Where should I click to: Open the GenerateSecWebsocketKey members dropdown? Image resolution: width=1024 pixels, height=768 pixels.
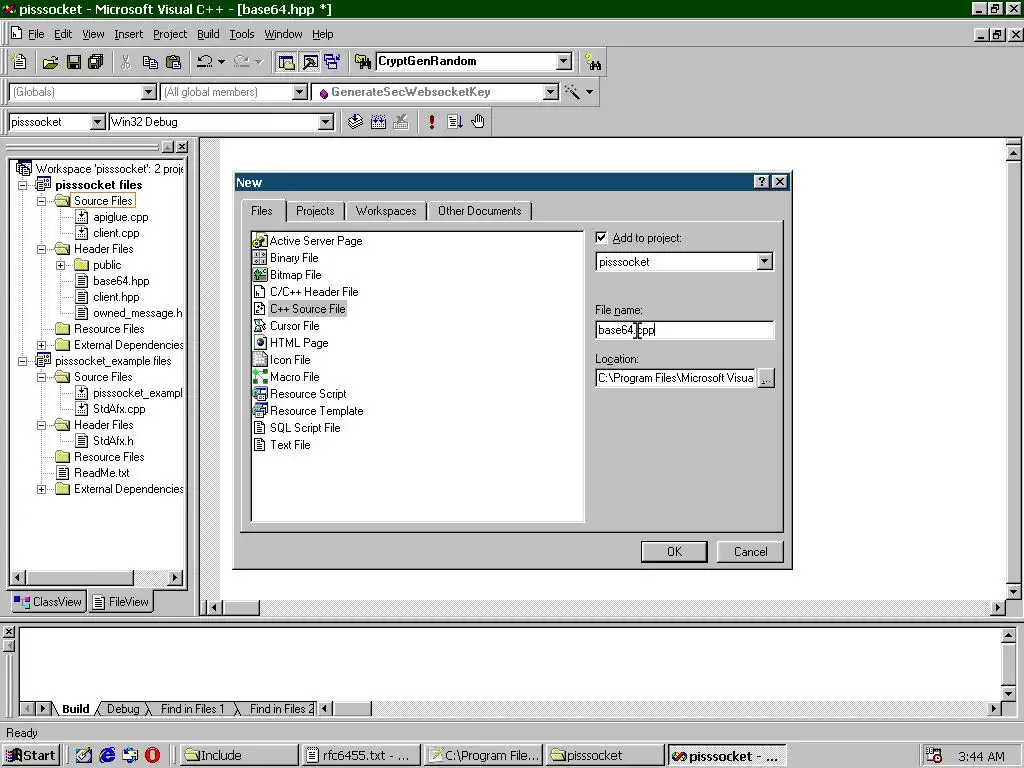click(x=551, y=92)
